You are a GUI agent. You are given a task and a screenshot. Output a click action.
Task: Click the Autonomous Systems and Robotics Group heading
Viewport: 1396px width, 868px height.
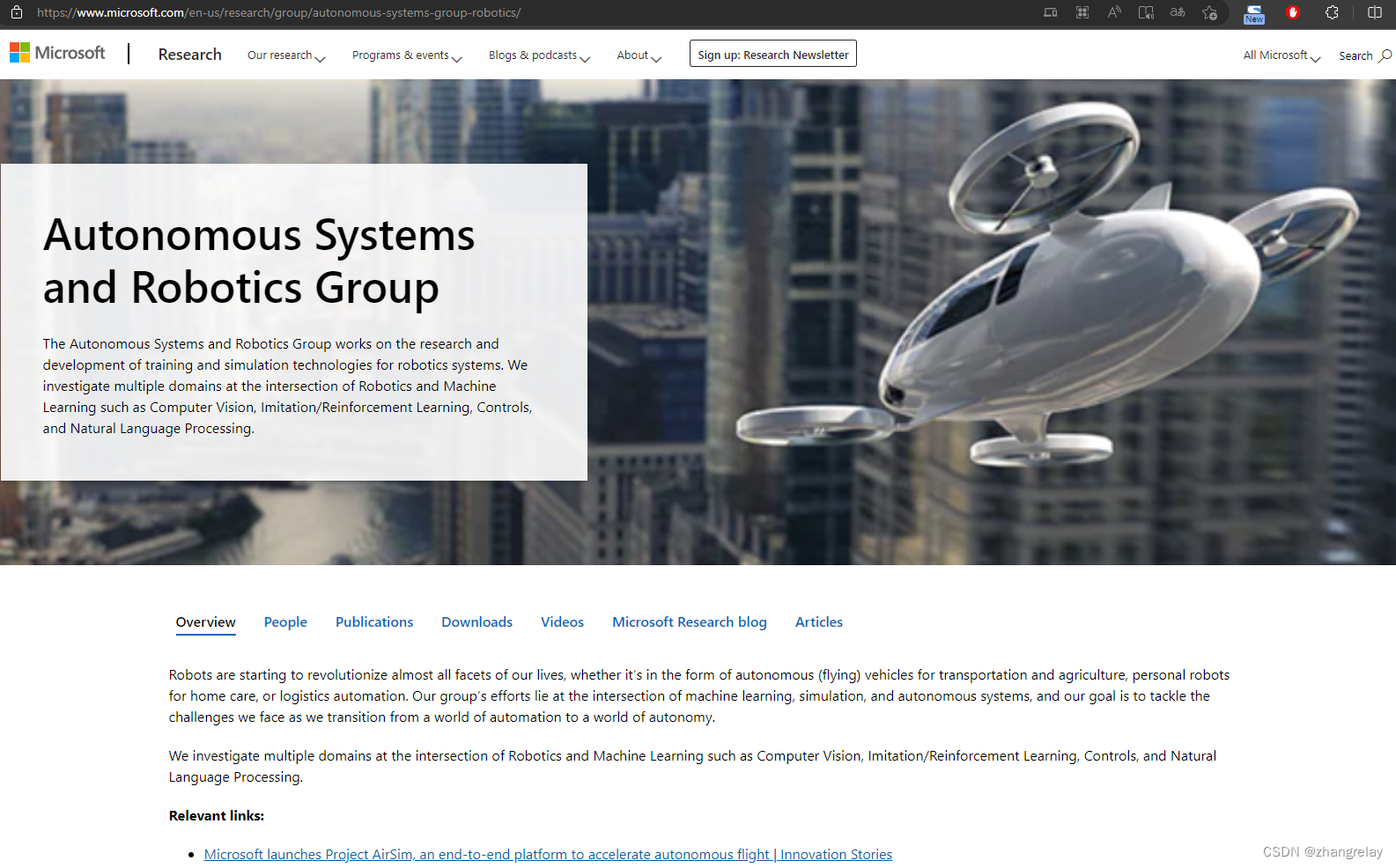click(x=259, y=261)
